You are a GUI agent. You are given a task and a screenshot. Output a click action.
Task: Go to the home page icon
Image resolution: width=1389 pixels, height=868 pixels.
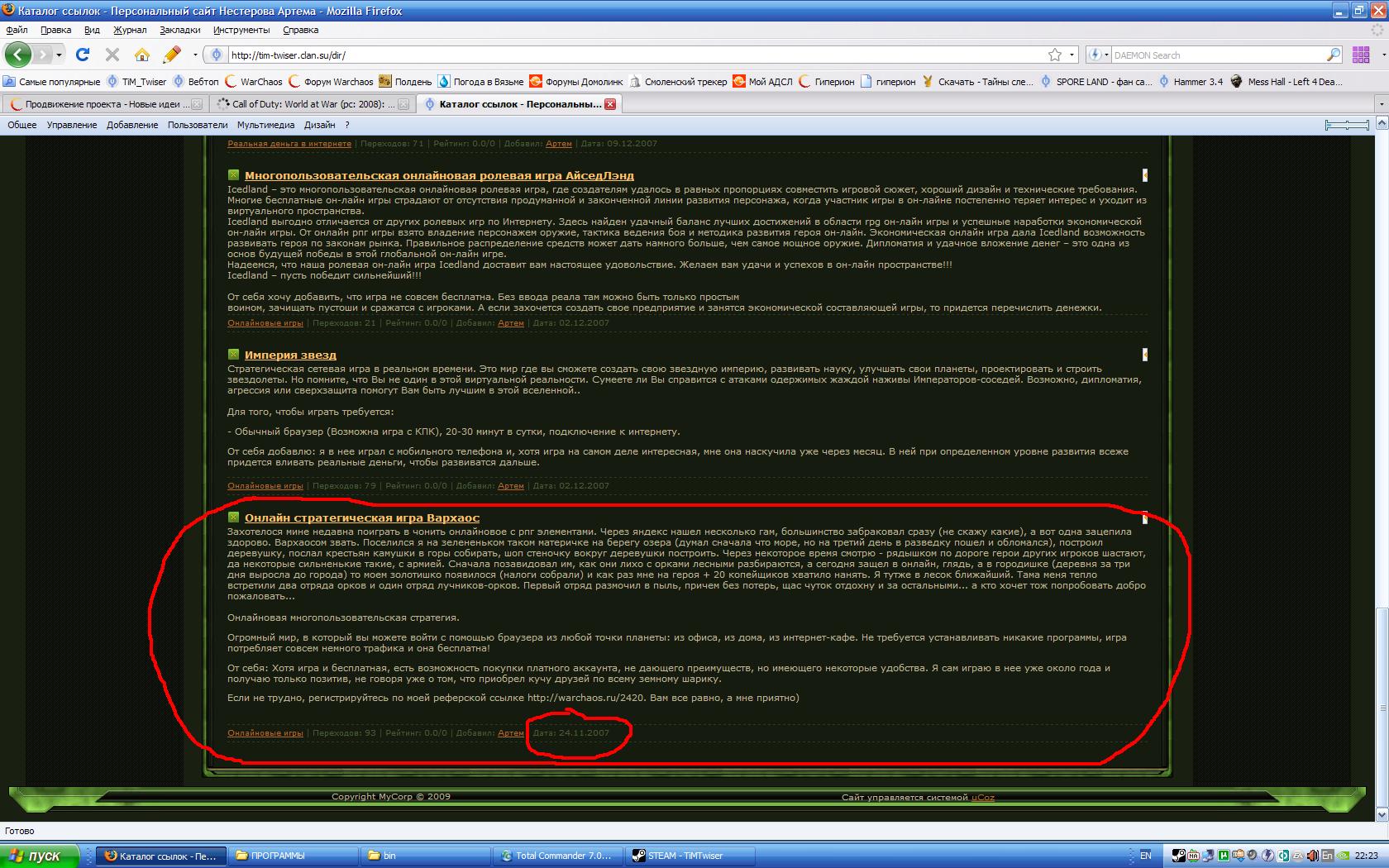(142, 55)
